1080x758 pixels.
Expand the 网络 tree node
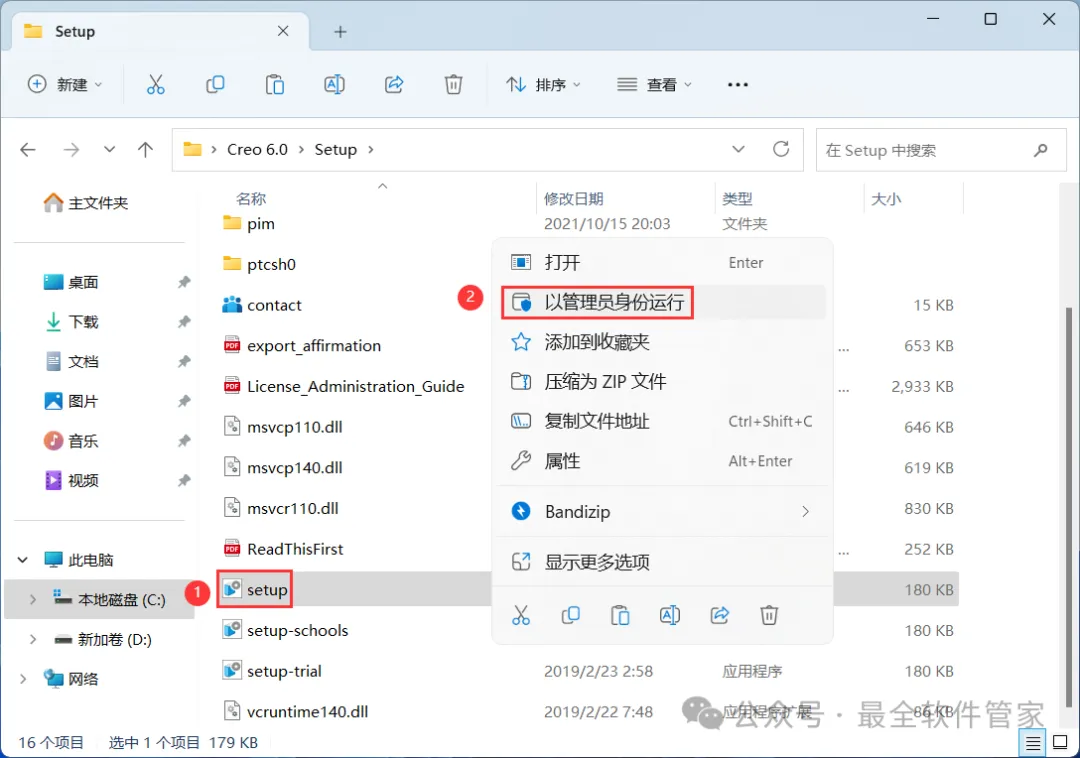click(x=23, y=680)
